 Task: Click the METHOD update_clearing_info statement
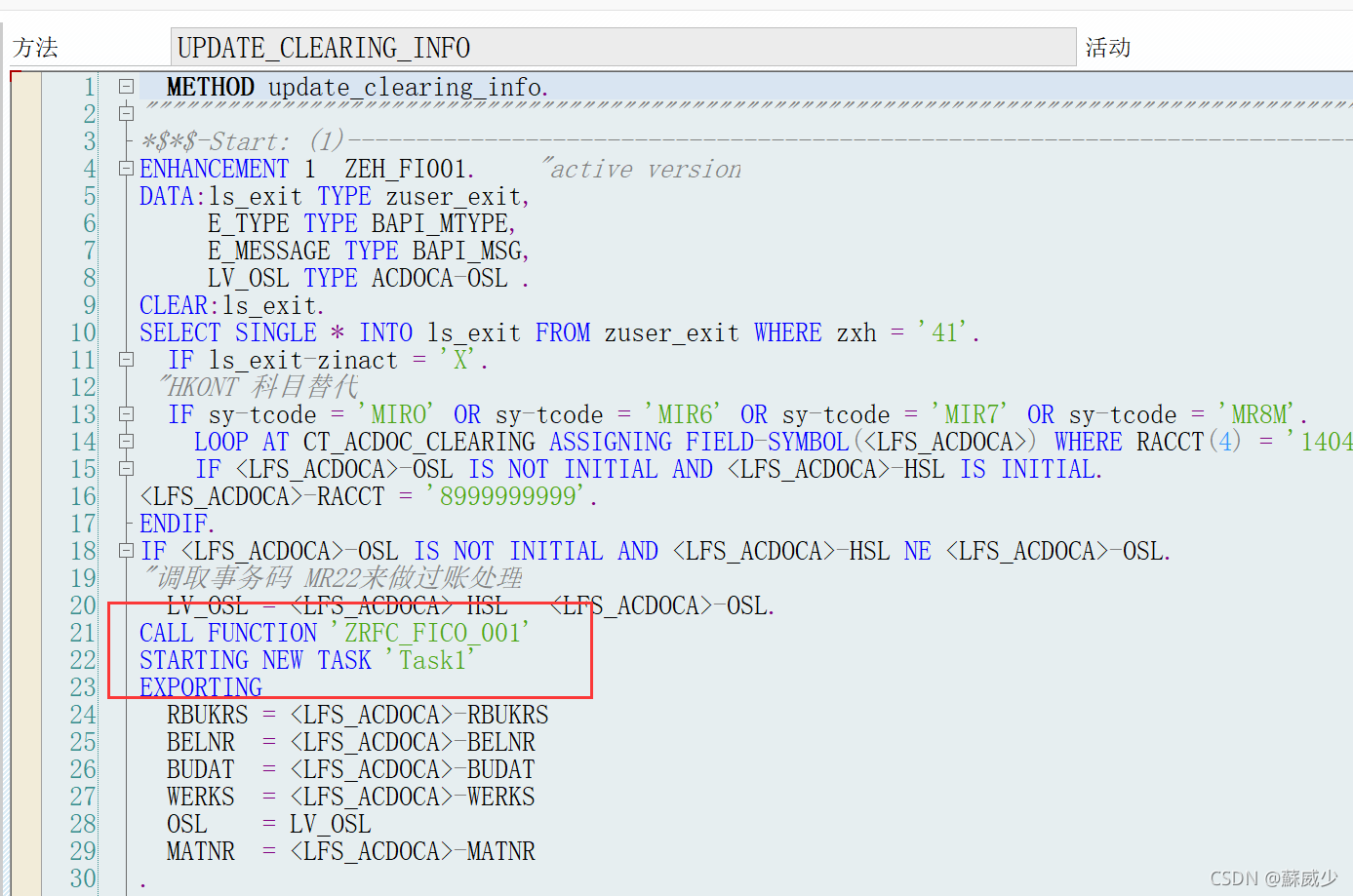click(357, 87)
